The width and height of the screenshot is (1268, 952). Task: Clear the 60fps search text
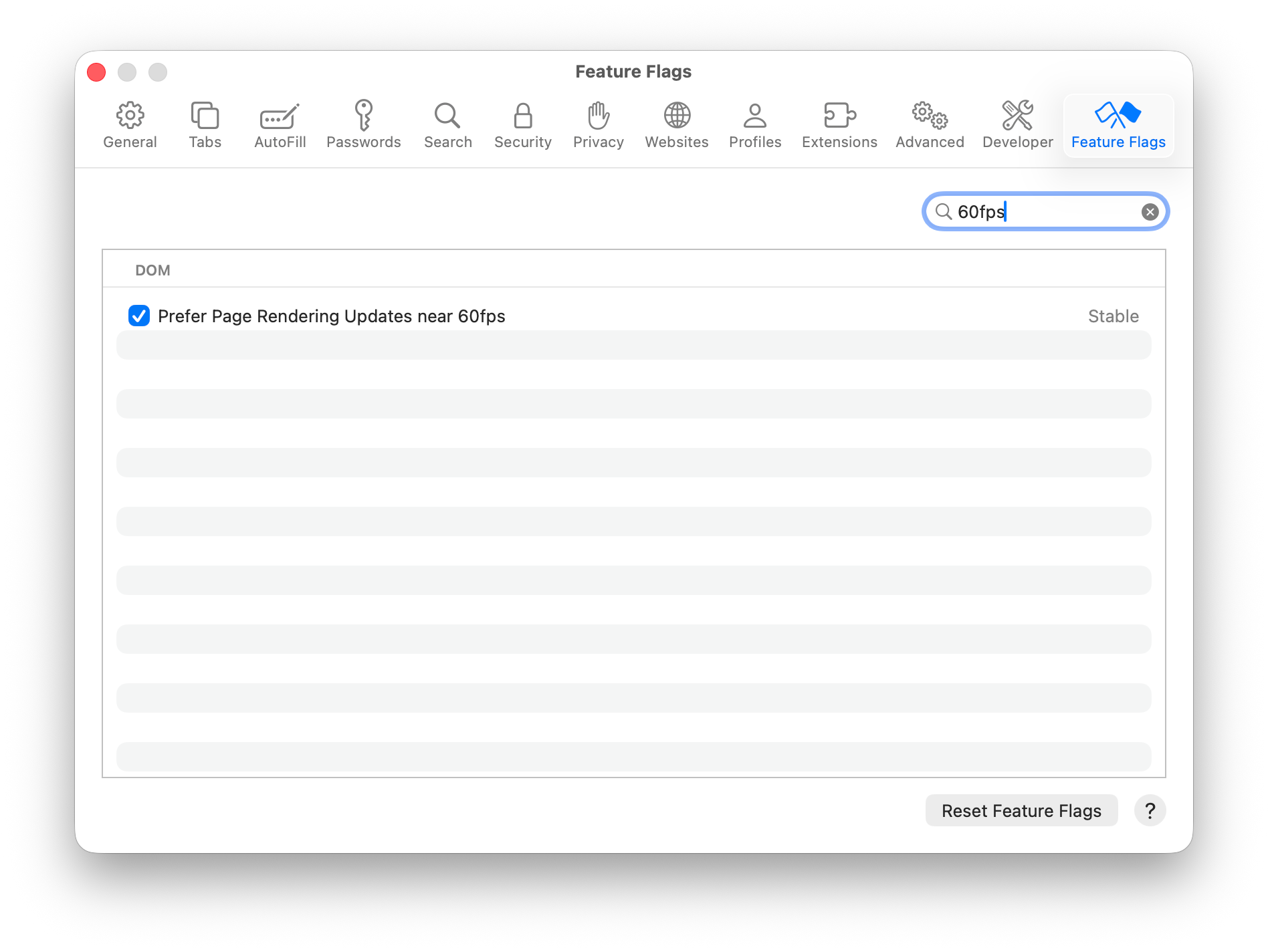point(1150,212)
